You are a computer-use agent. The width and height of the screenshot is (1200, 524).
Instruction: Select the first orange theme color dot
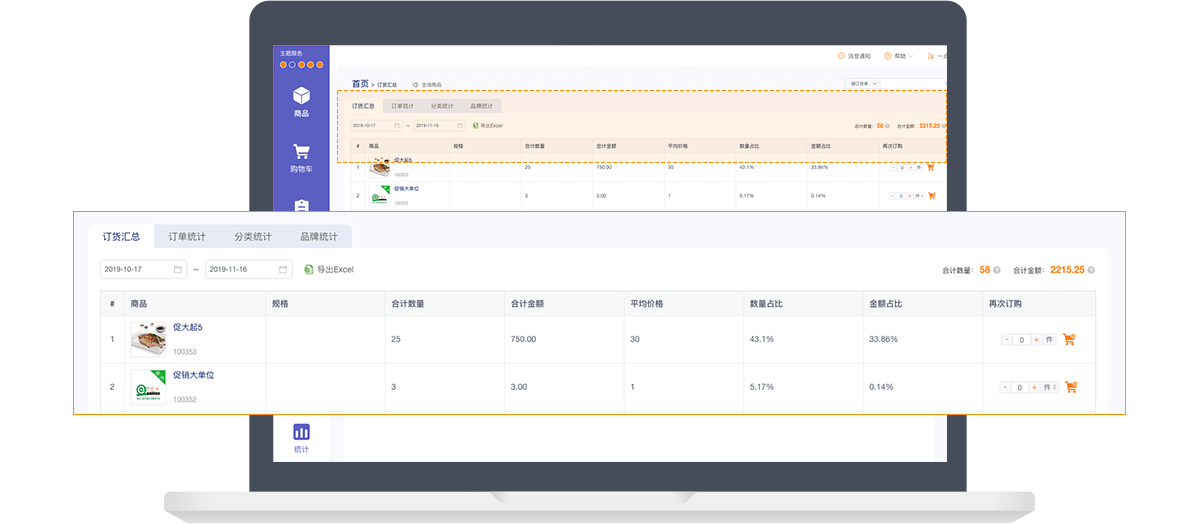[x=283, y=64]
